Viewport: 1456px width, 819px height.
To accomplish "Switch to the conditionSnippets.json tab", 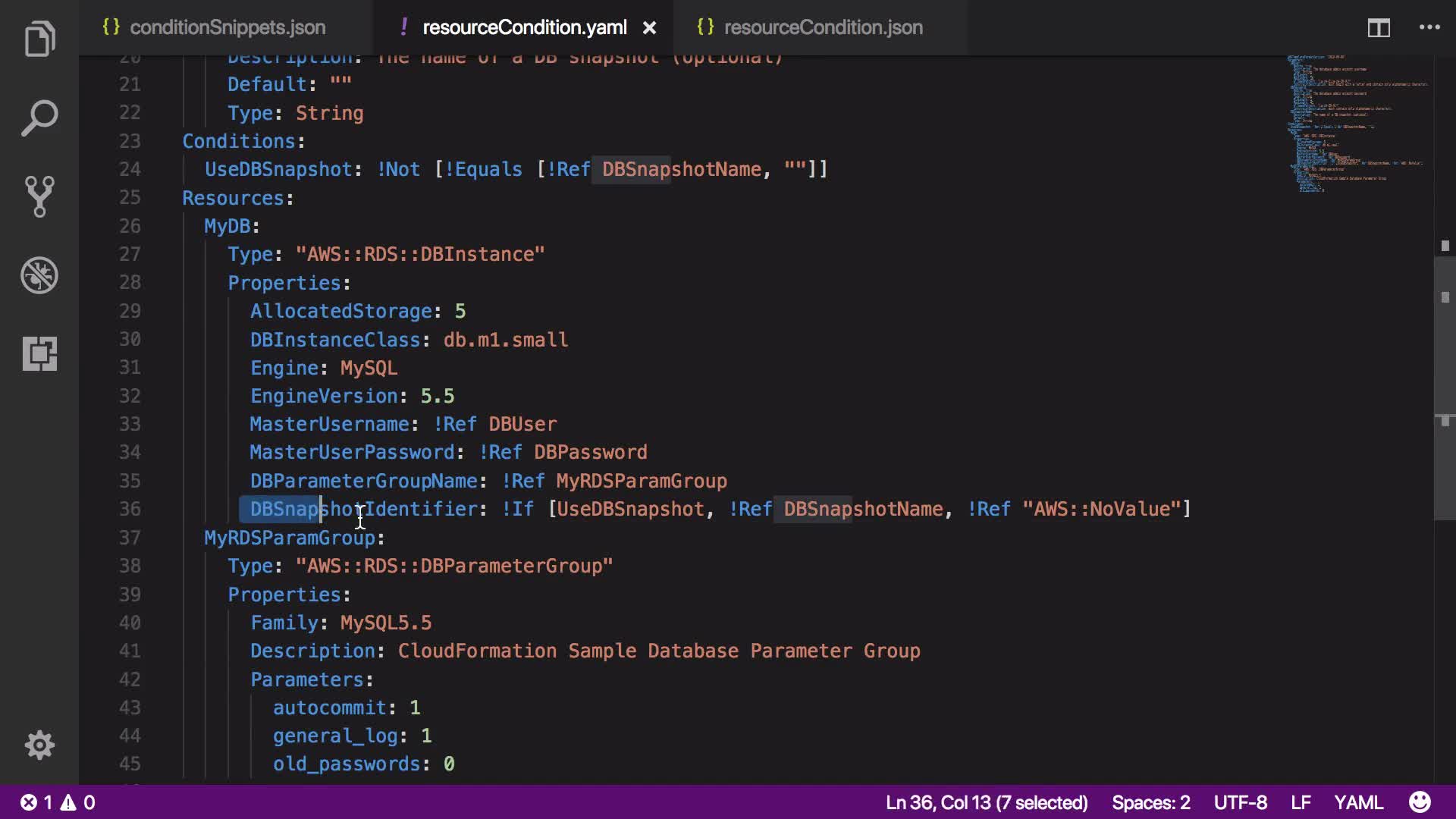I will coord(227,27).
